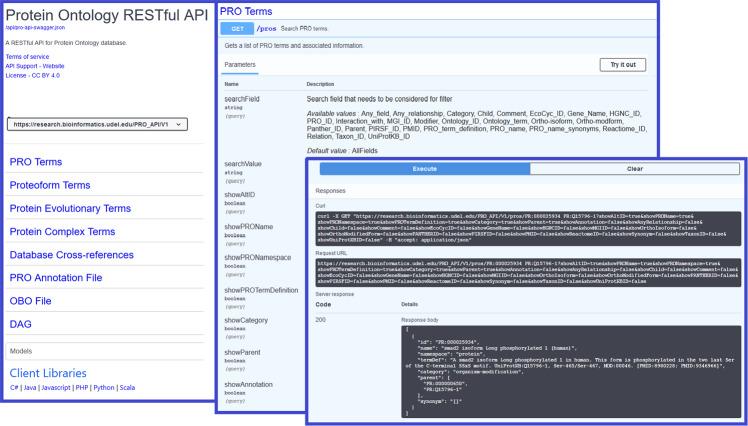The width and height of the screenshot is (748, 426).
Task: Expand the OBO File section
Action: (32, 300)
